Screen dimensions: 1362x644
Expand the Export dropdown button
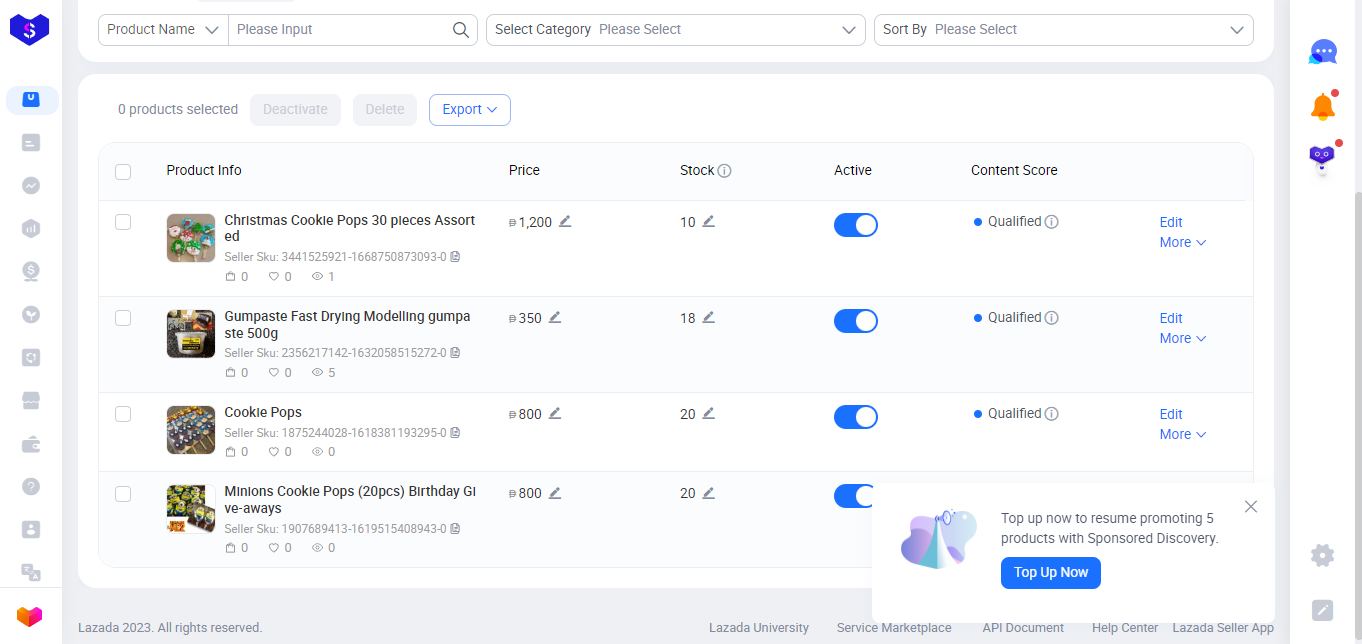click(x=470, y=110)
